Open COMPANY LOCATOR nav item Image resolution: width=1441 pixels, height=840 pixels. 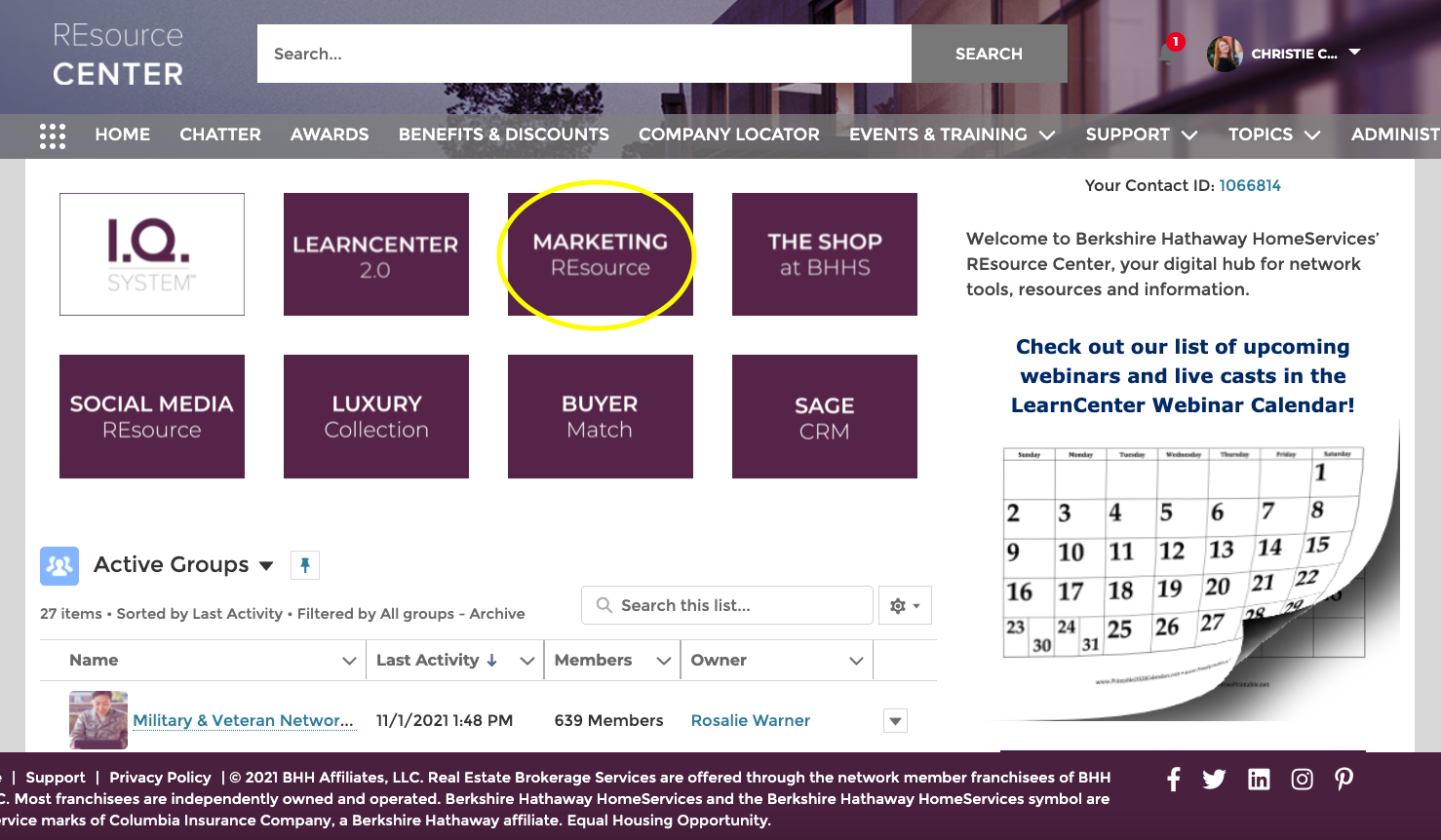[729, 134]
